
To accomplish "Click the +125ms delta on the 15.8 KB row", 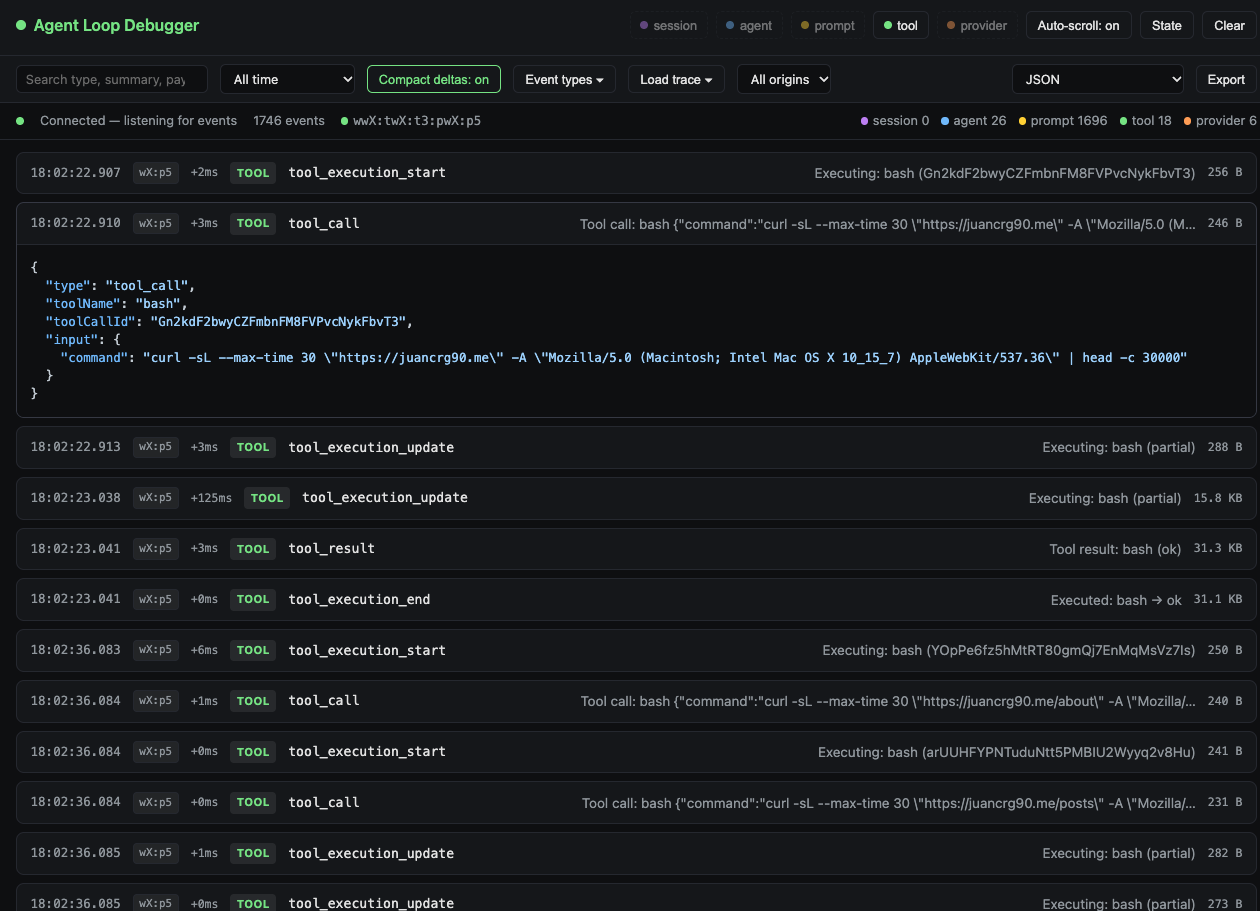I will 211,498.
